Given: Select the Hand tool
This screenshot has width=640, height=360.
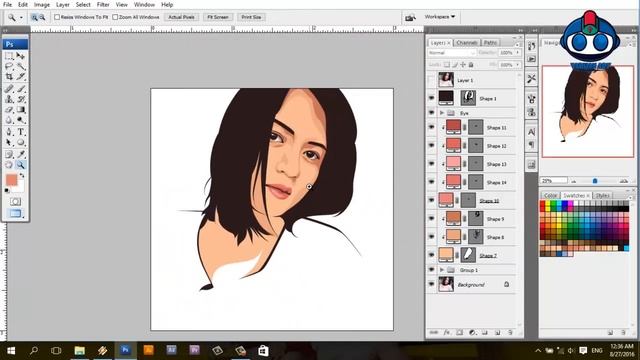Looking at the screenshot, I should (x=9, y=165).
